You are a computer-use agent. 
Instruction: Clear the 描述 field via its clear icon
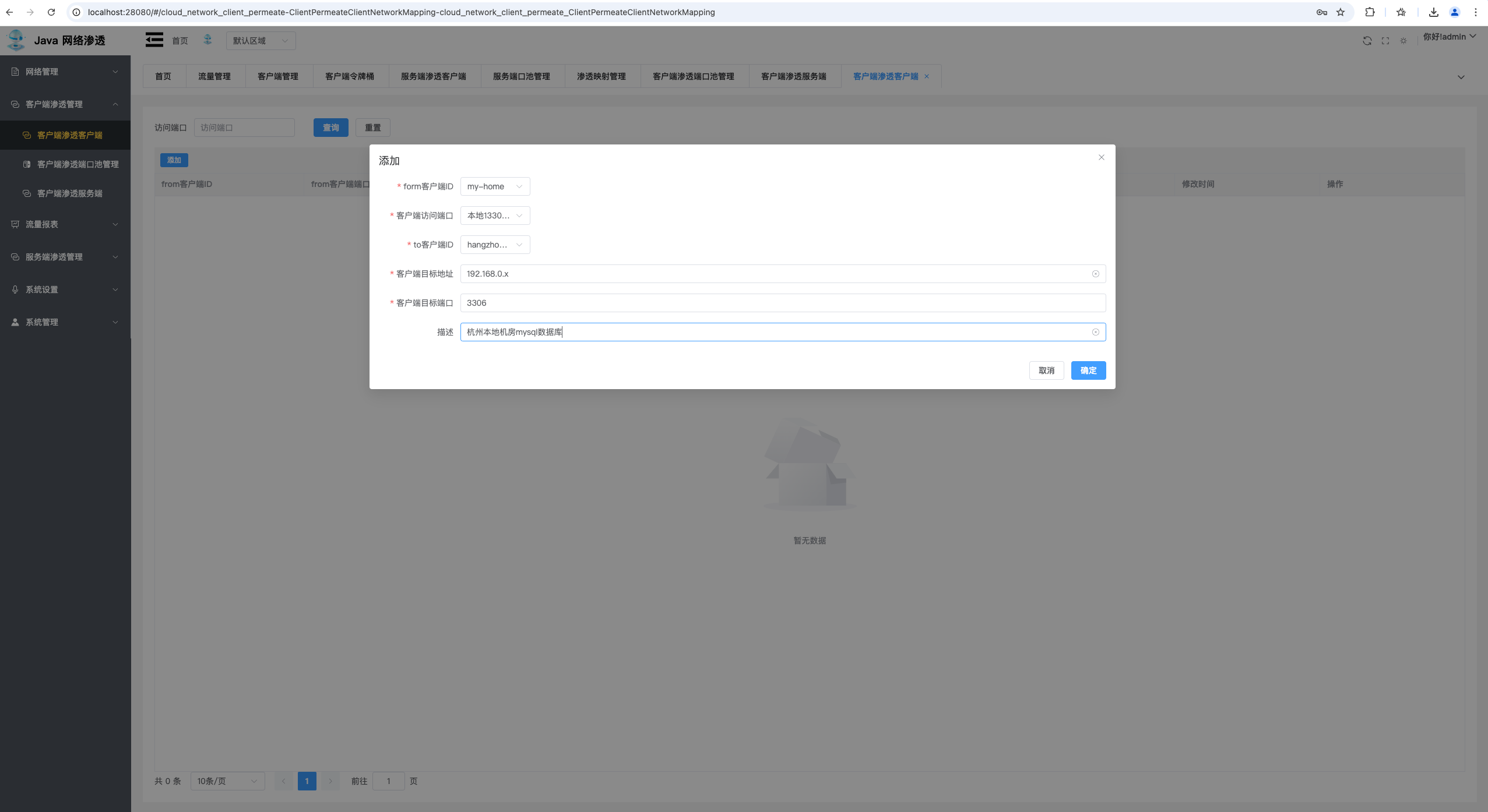[x=1095, y=332]
